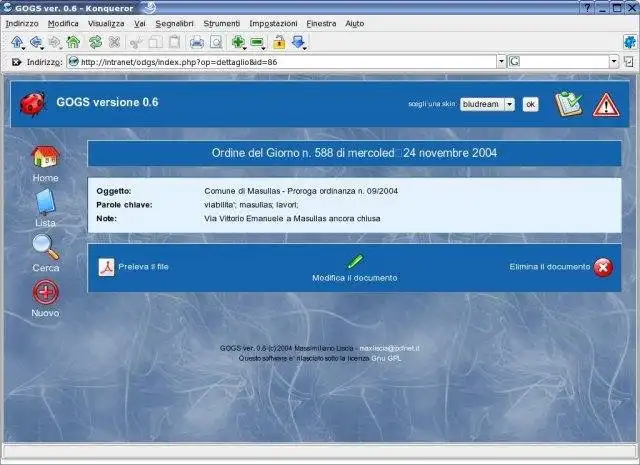Open the Visualizza menu

click(x=106, y=24)
